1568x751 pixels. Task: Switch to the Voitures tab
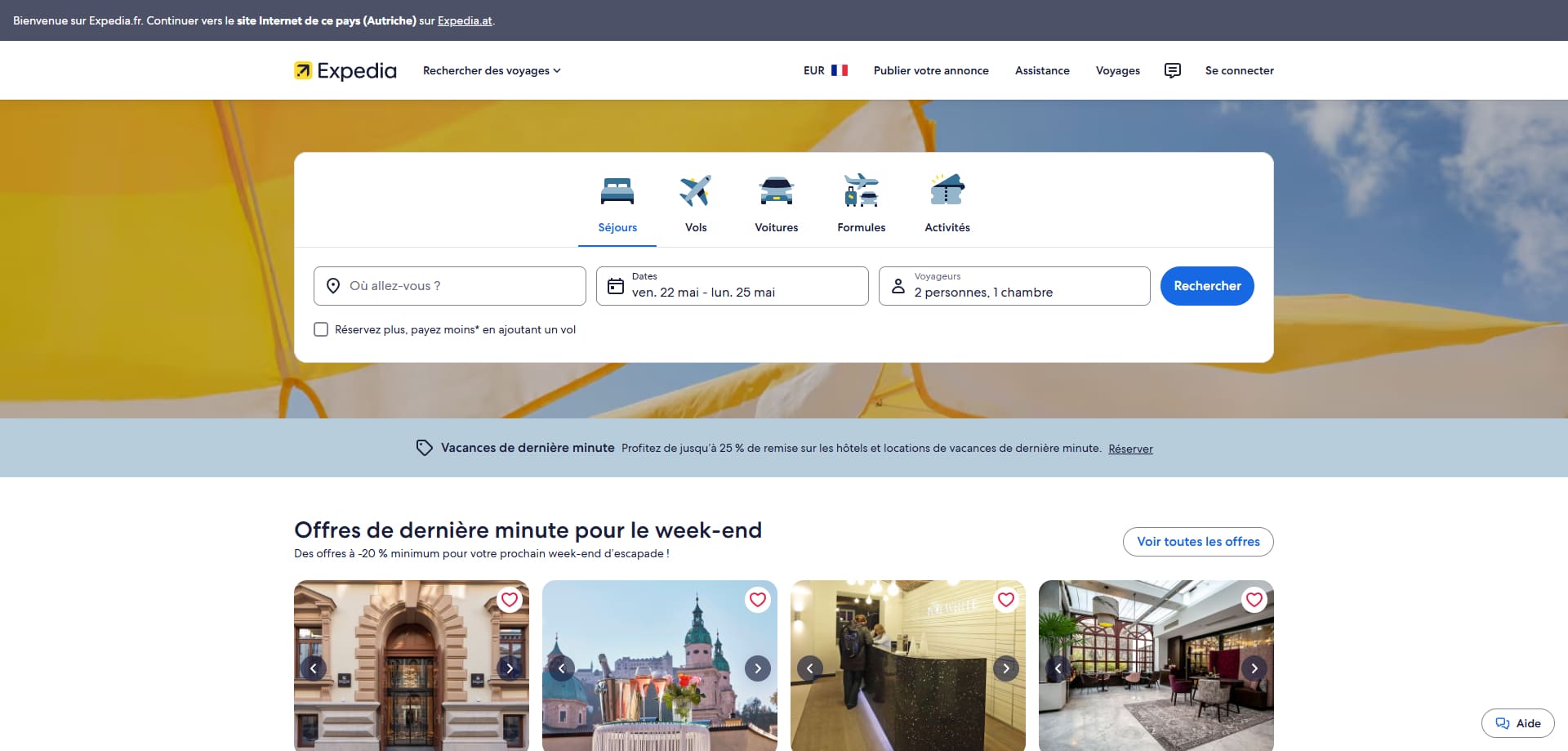[x=776, y=204]
